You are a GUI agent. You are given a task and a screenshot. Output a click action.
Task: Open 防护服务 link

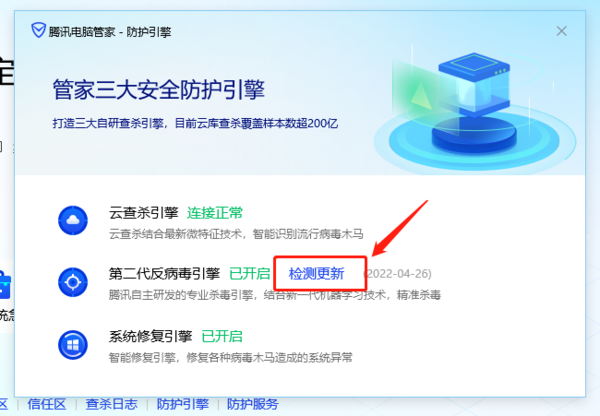click(253, 404)
